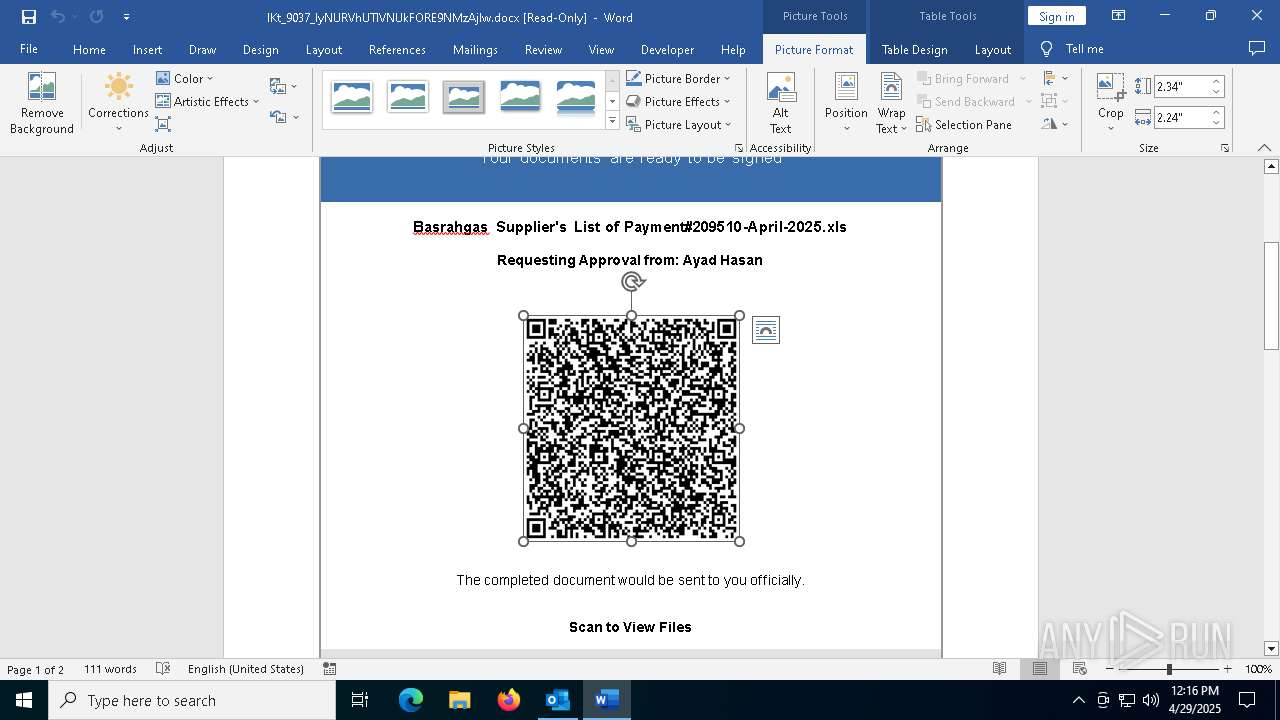Open the Picture Layout dropdown
Viewport: 1280px width, 720px height.
pyautogui.click(x=679, y=124)
